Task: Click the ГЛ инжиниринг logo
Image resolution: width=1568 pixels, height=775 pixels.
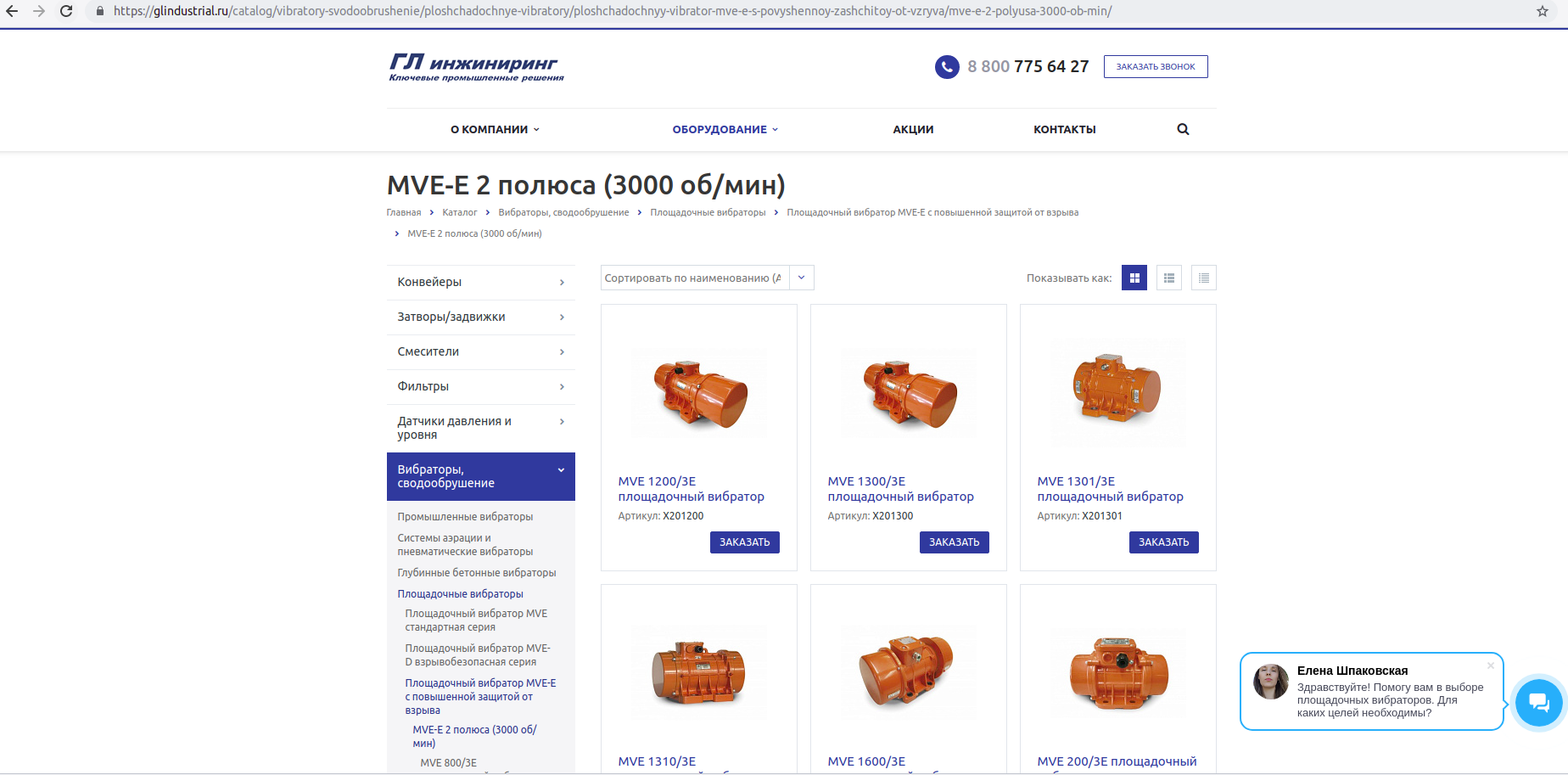Action: [476, 67]
